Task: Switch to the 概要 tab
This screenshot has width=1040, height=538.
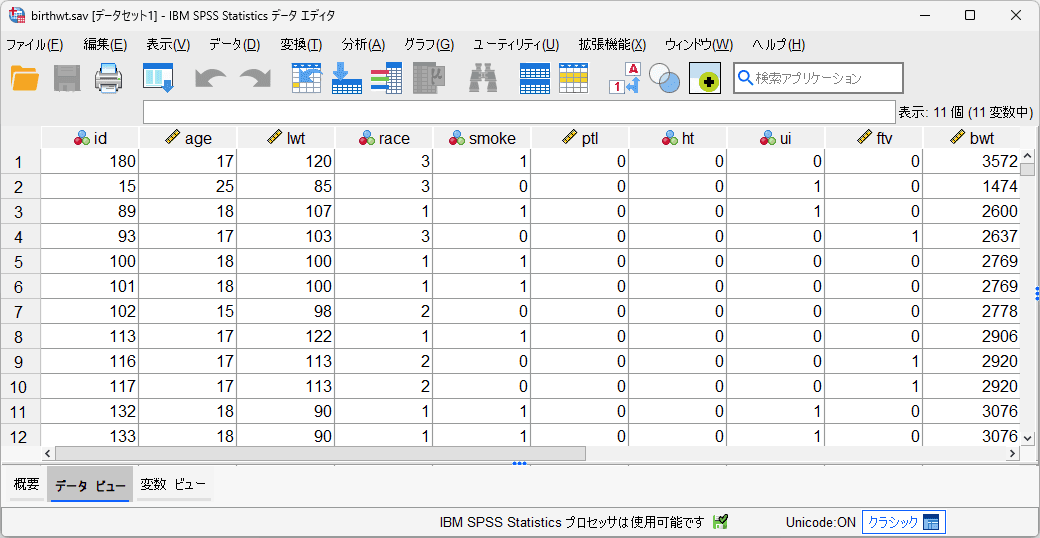Action: pos(27,484)
